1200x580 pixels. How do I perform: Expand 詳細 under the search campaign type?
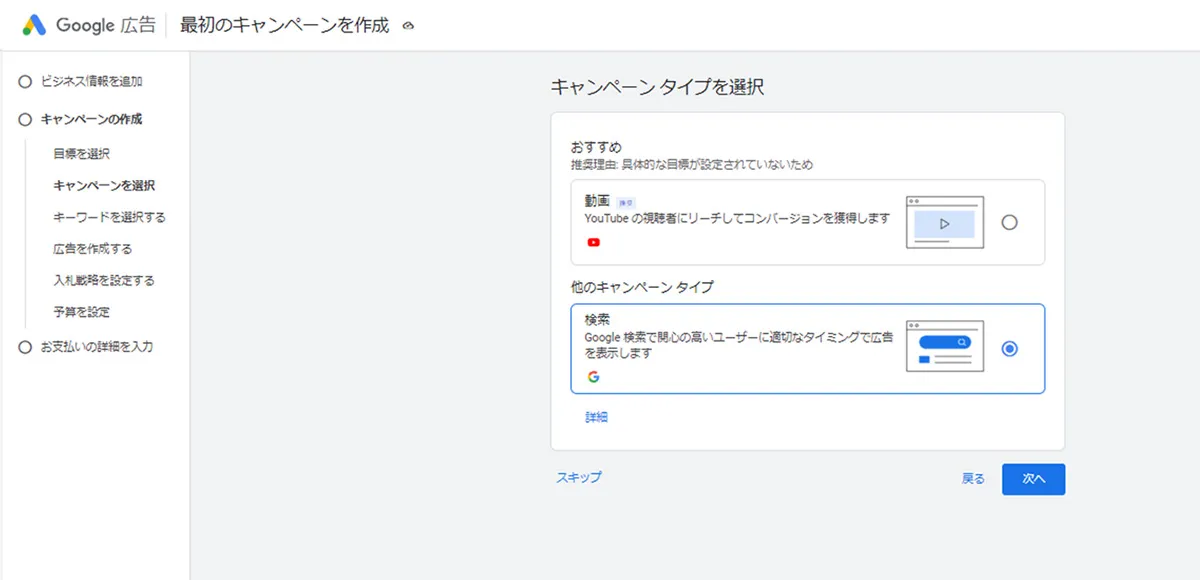pyautogui.click(x=596, y=417)
